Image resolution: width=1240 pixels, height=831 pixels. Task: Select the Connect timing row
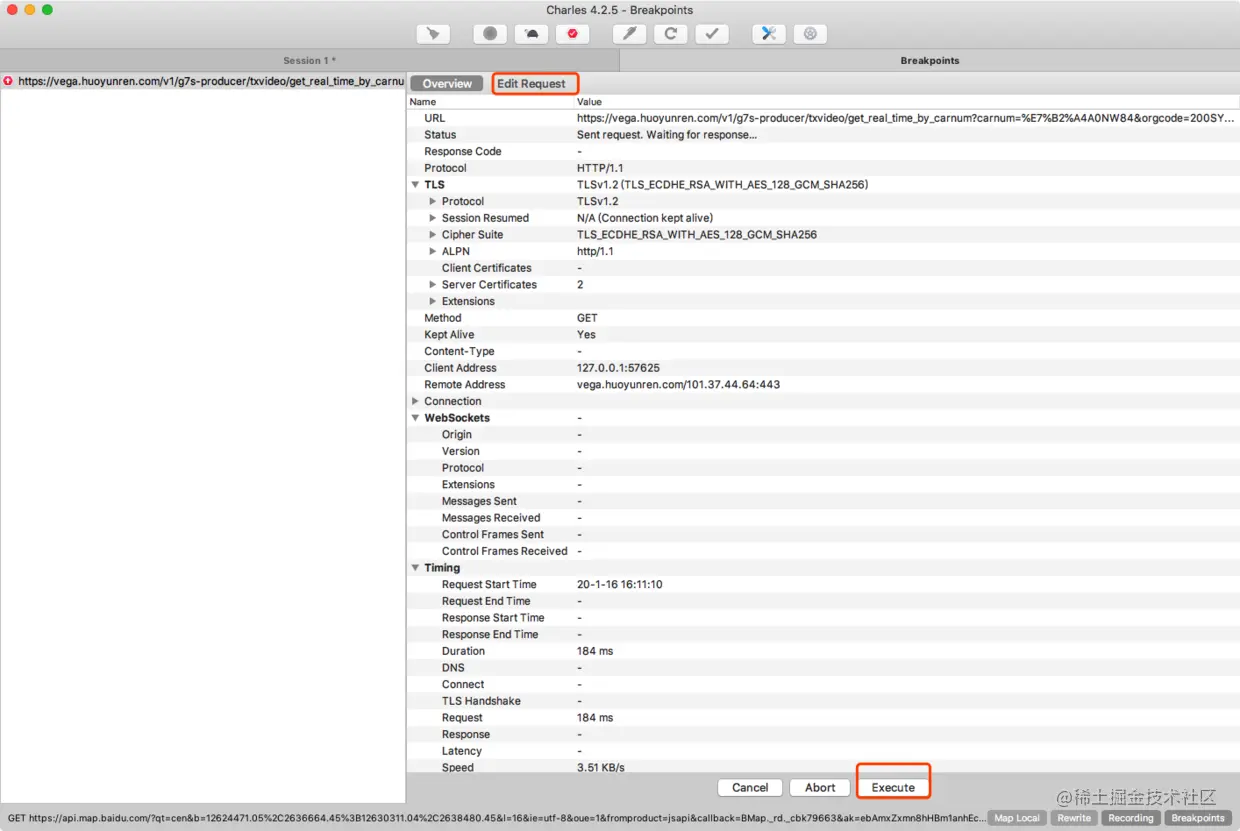[x=823, y=685]
